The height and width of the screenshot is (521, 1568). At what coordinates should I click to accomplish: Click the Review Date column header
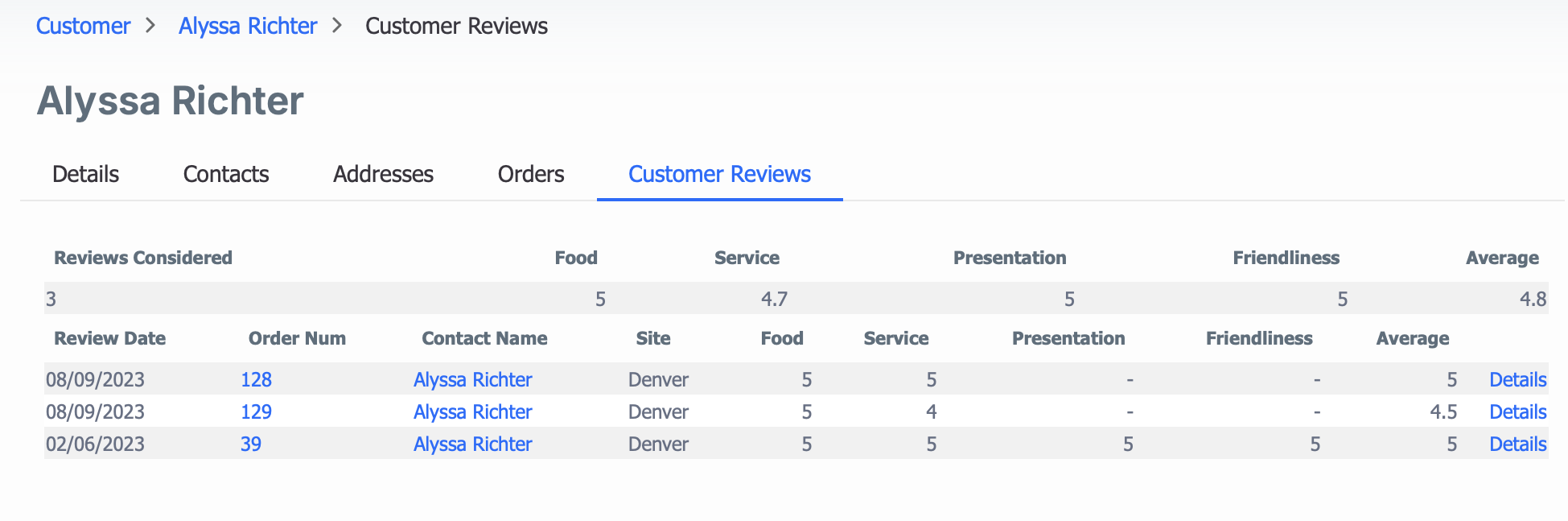pos(109,338)
